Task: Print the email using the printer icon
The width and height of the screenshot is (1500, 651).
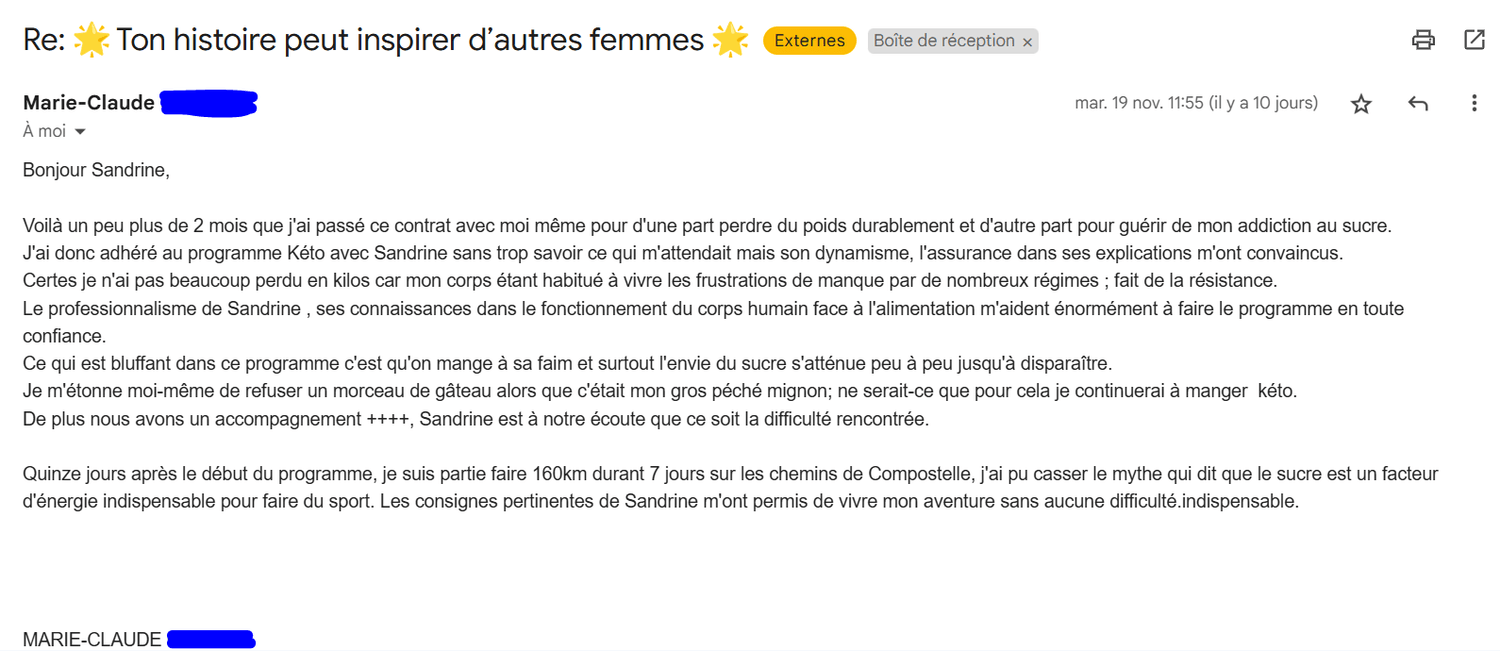Action: pos(1423,40)
